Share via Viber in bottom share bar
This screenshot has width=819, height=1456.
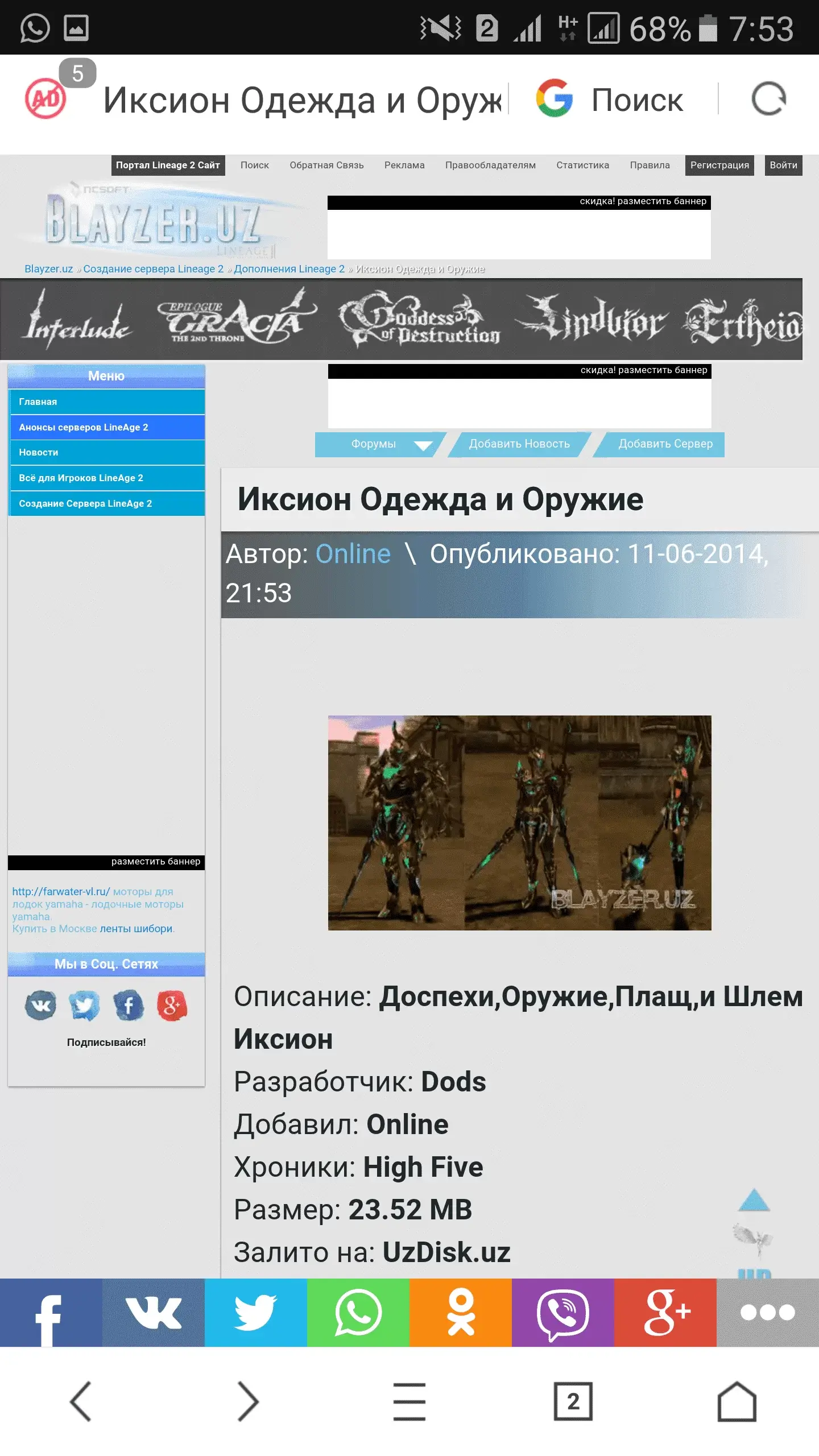pos(563,1313)
